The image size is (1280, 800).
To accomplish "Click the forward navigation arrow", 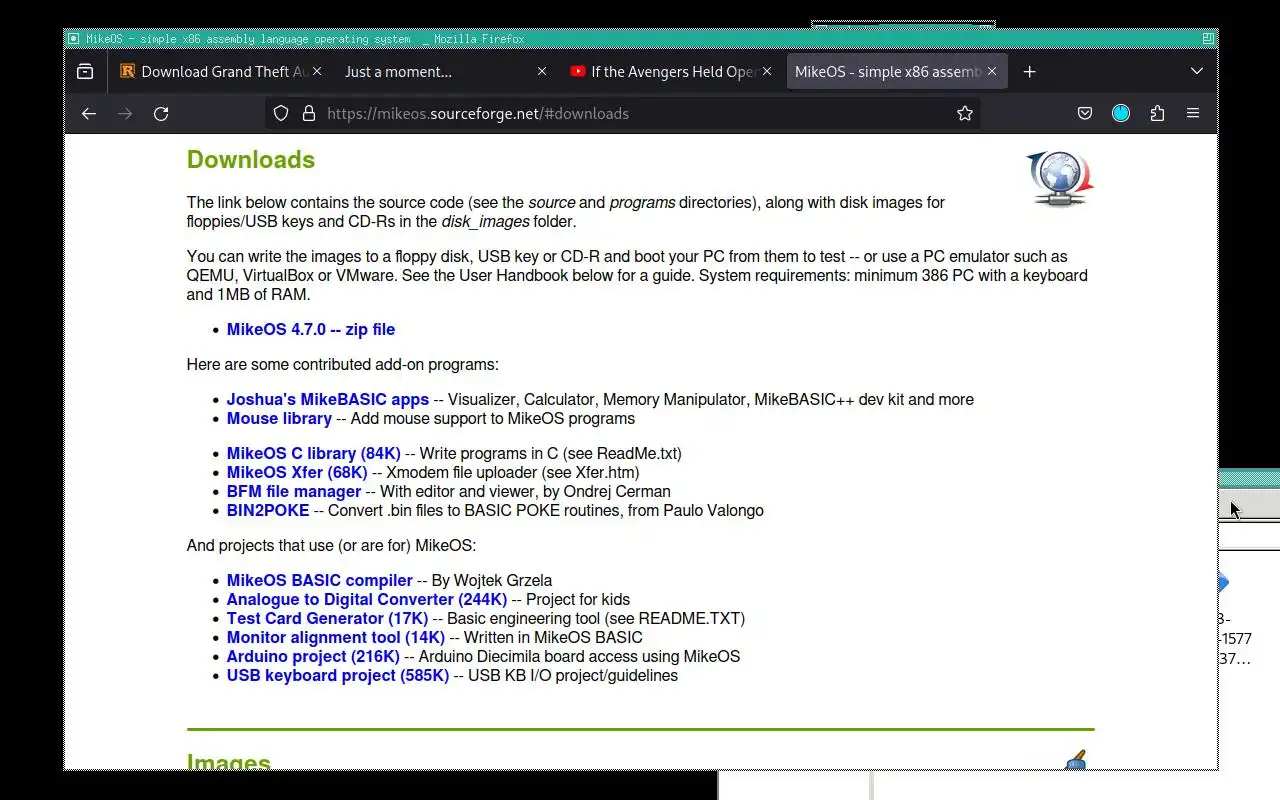I will pos(125,114).
